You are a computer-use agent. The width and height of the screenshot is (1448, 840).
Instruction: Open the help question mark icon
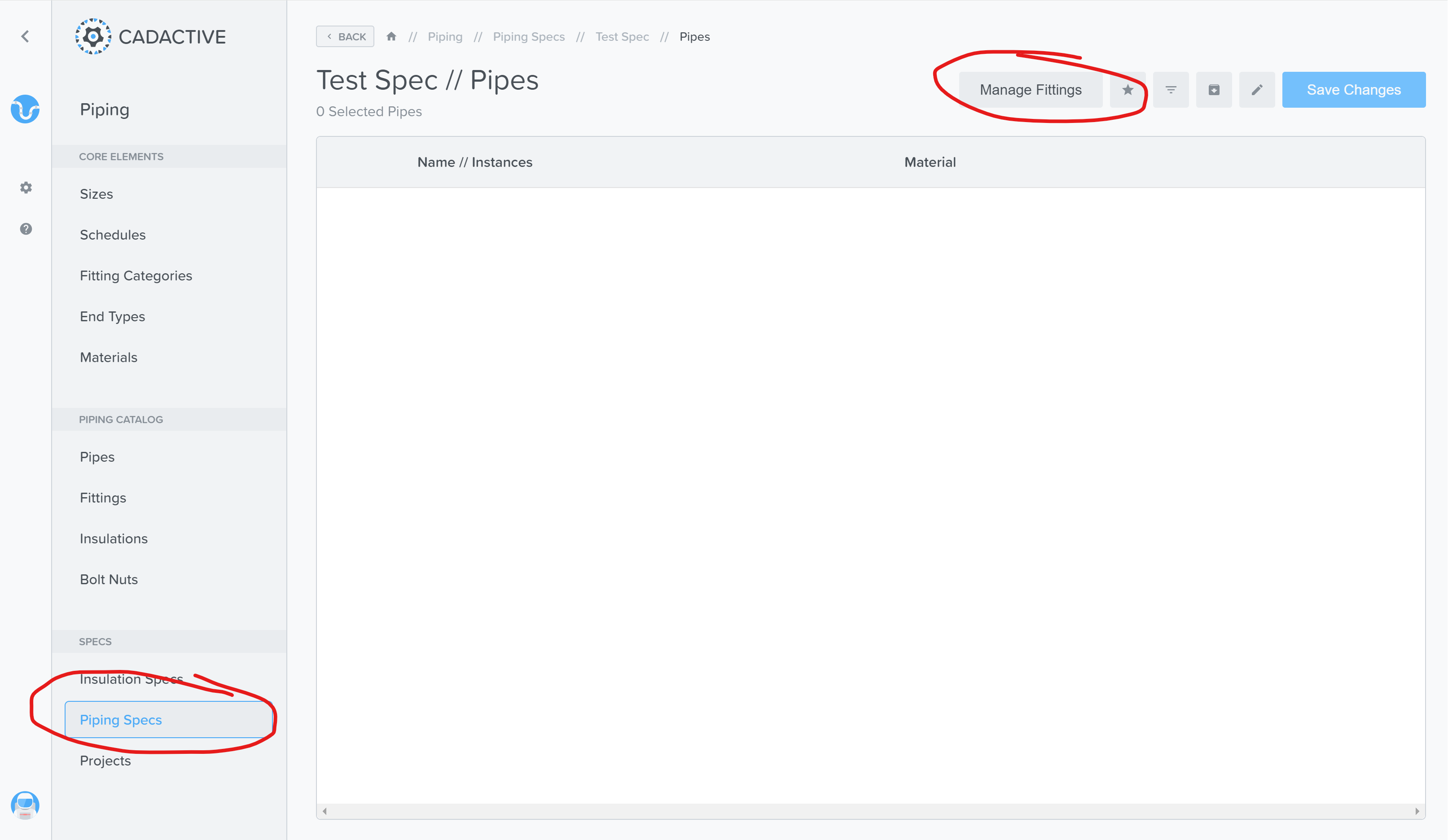point(26,229)
